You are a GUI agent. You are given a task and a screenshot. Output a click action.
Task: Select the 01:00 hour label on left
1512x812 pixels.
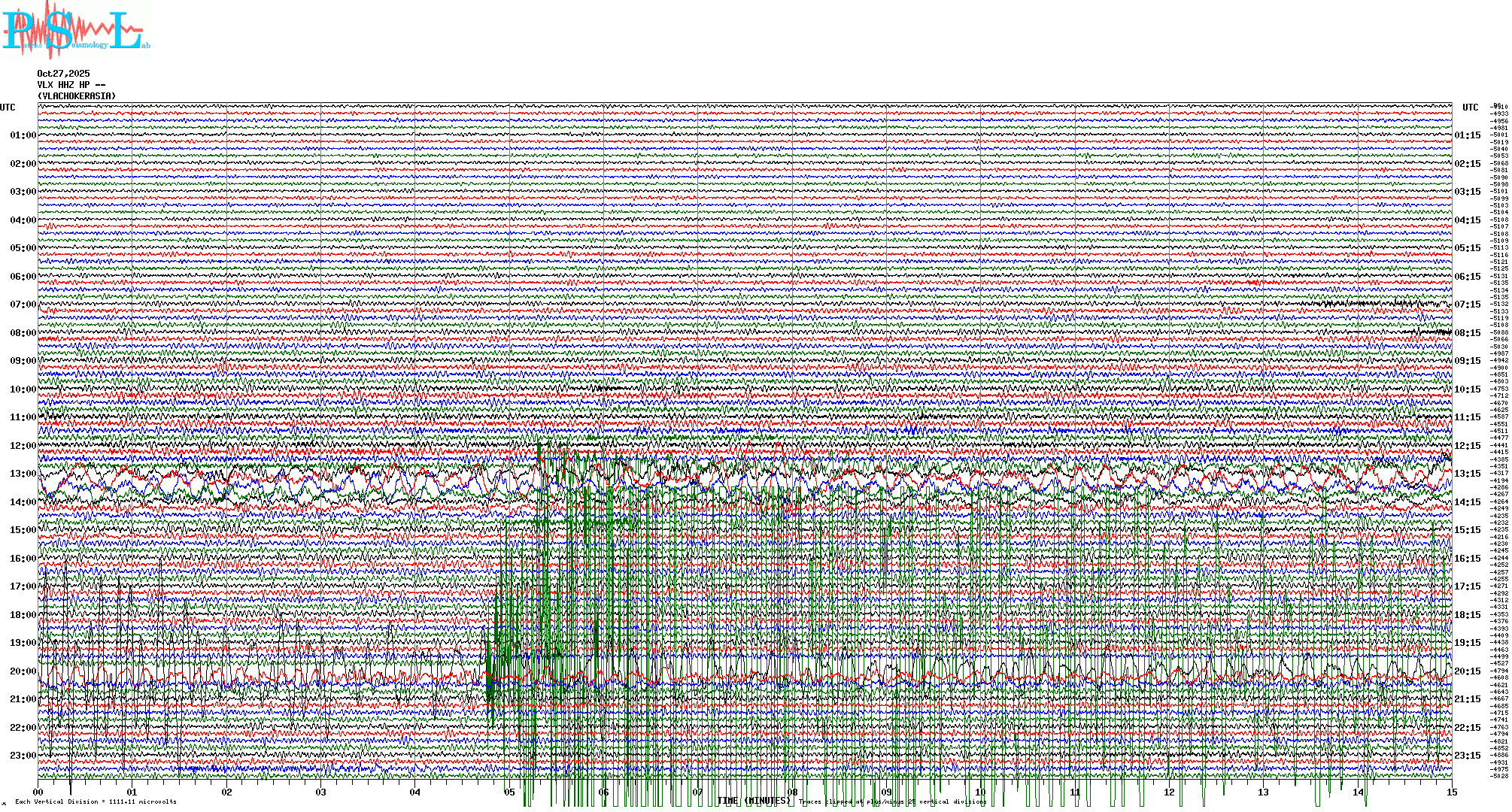23,135
